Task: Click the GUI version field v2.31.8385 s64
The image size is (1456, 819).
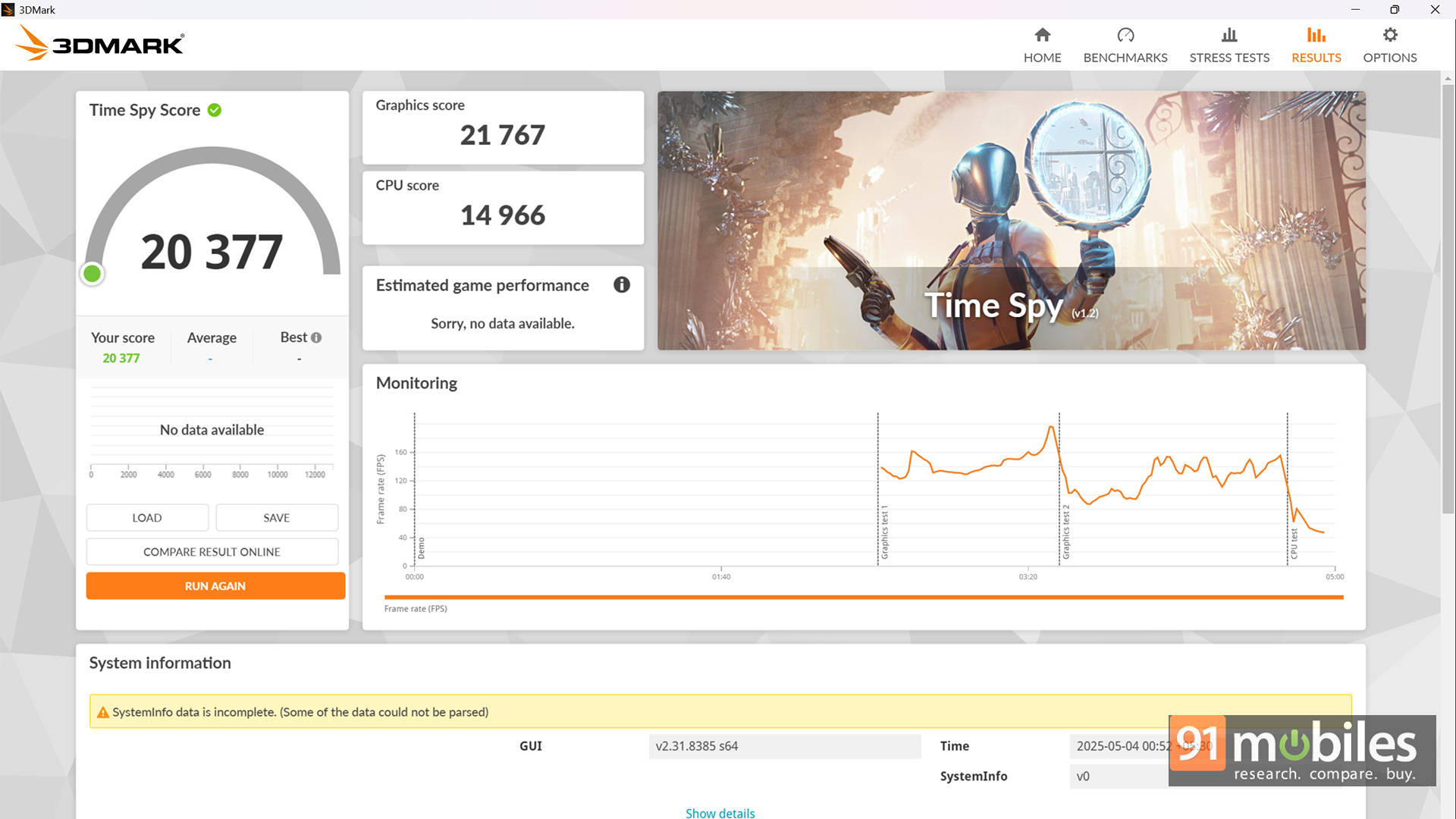Action: [x=785, y=746]
